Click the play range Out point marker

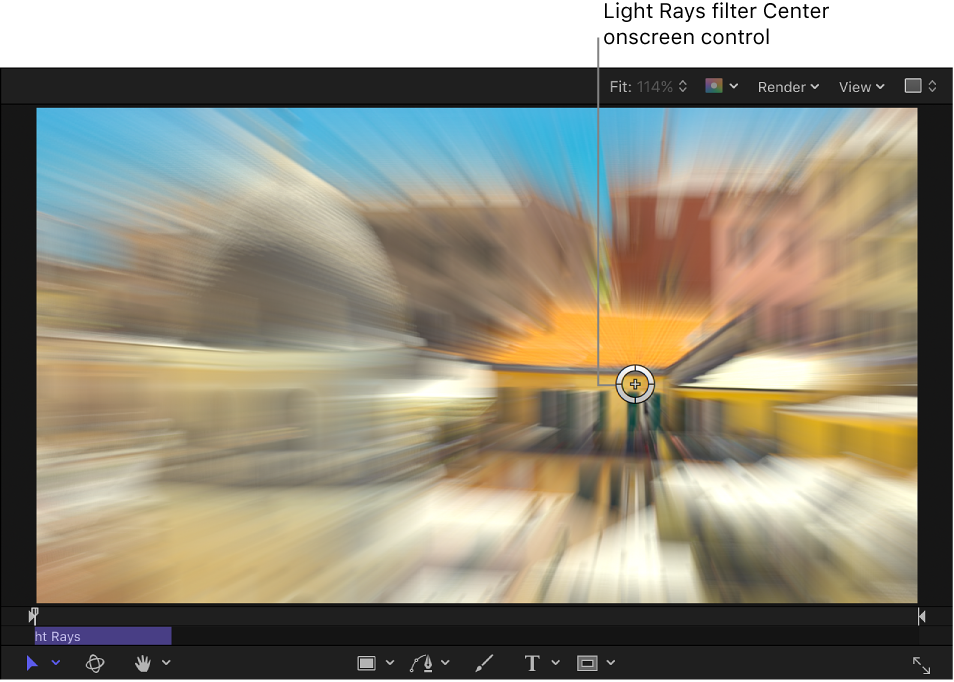click(x=921, y=615)
